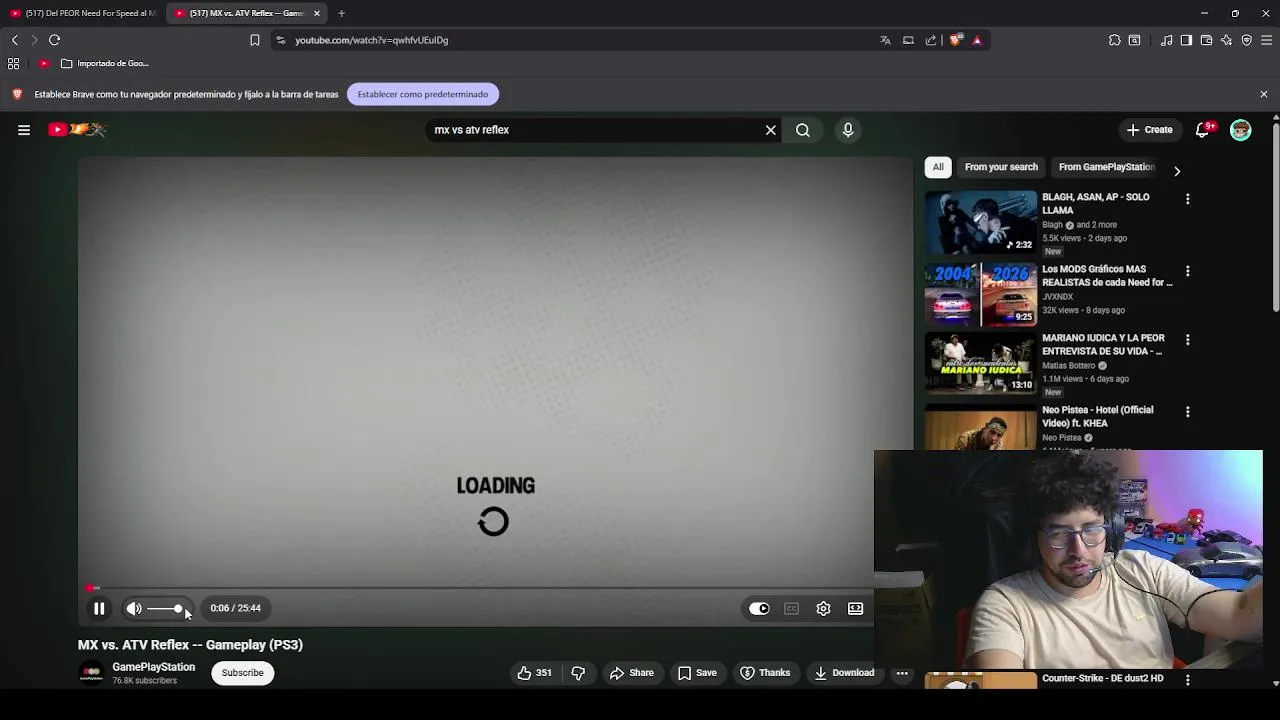Select the 'All' filter chip
The image size is (1280, 720).
[938, 167]
